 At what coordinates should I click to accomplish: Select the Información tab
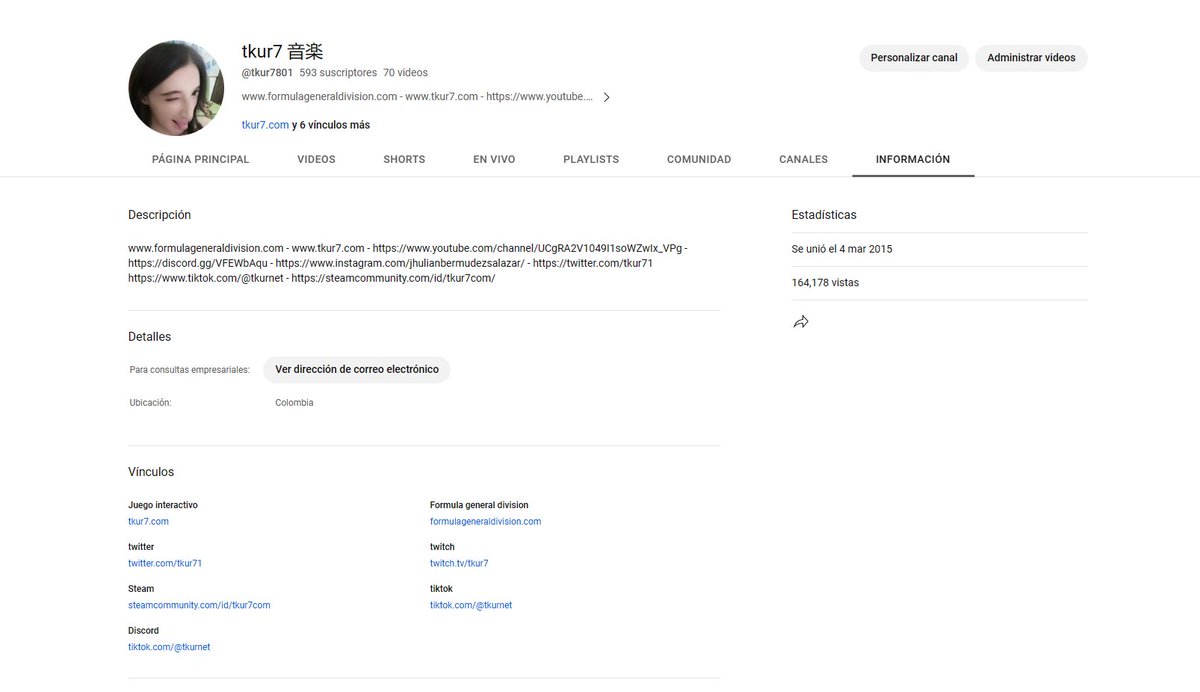point(913,159)
